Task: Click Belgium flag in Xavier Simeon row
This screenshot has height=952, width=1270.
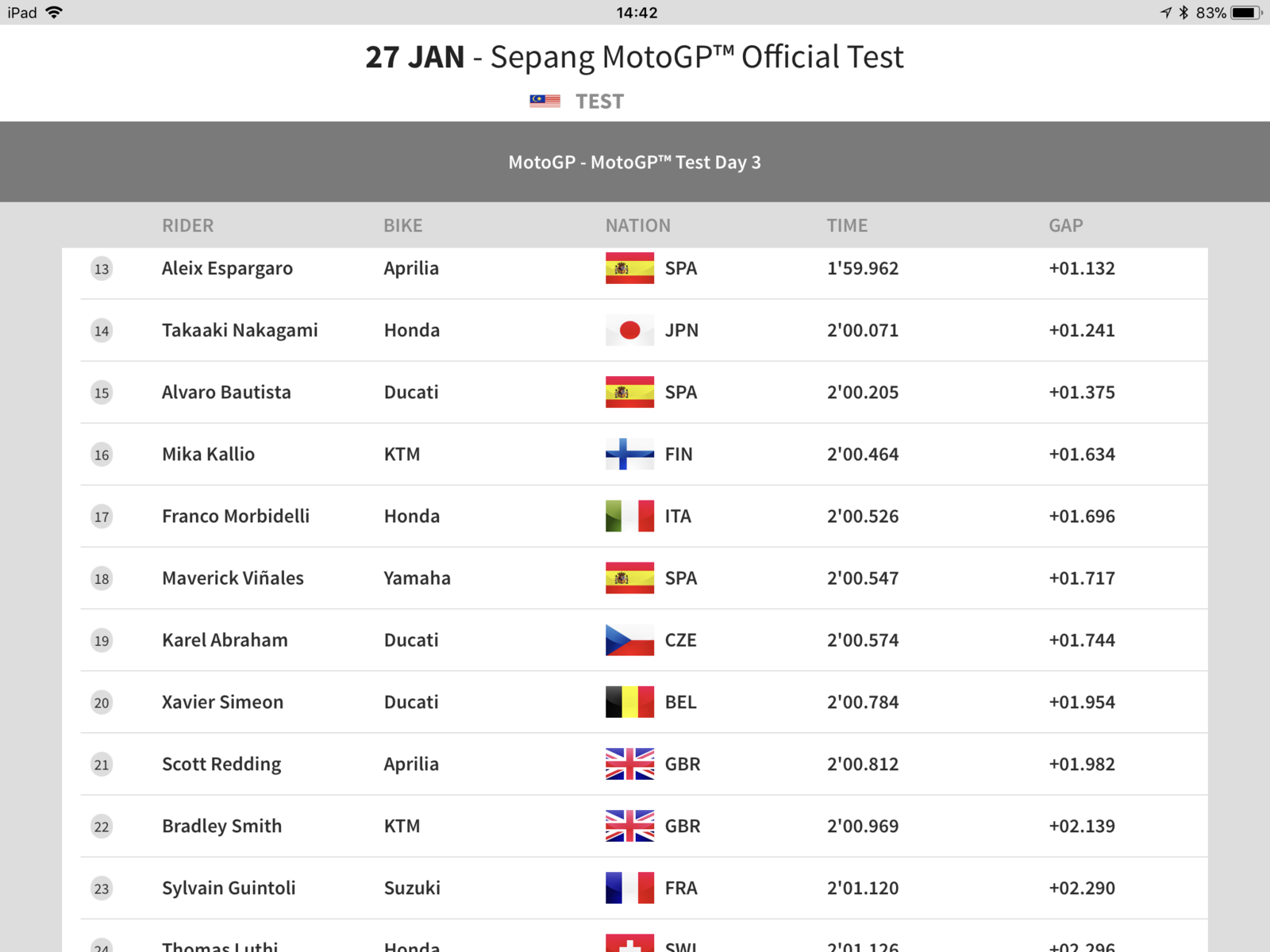Action: [629, 702]
